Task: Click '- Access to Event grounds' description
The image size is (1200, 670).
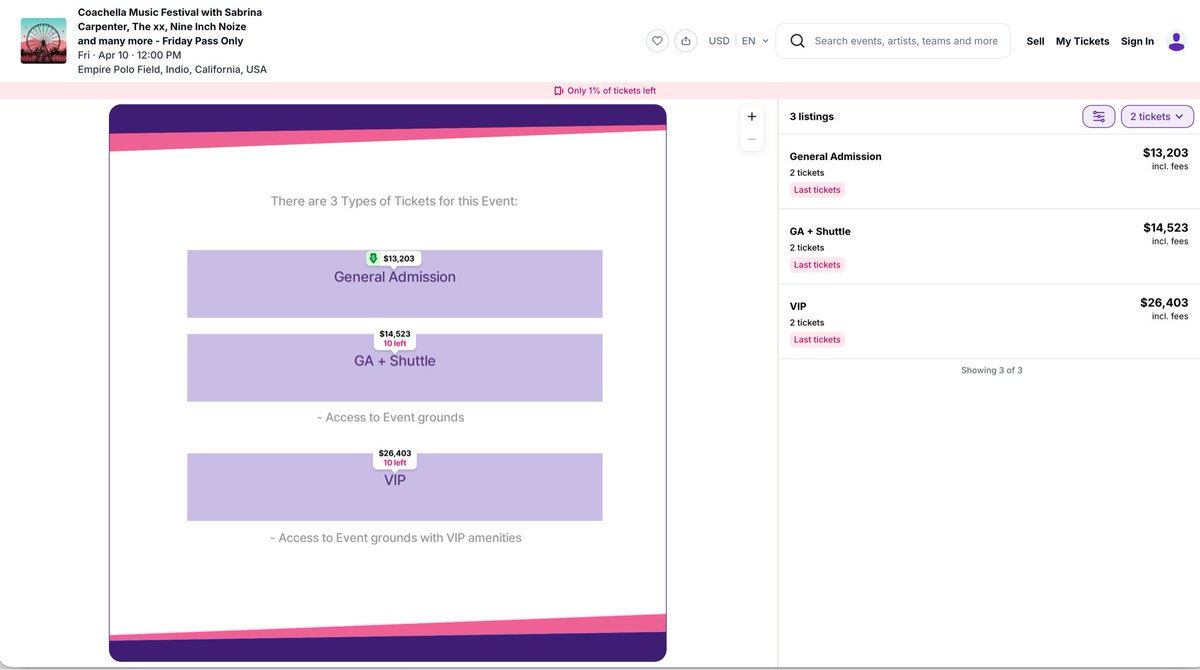Action: point(391,417)
